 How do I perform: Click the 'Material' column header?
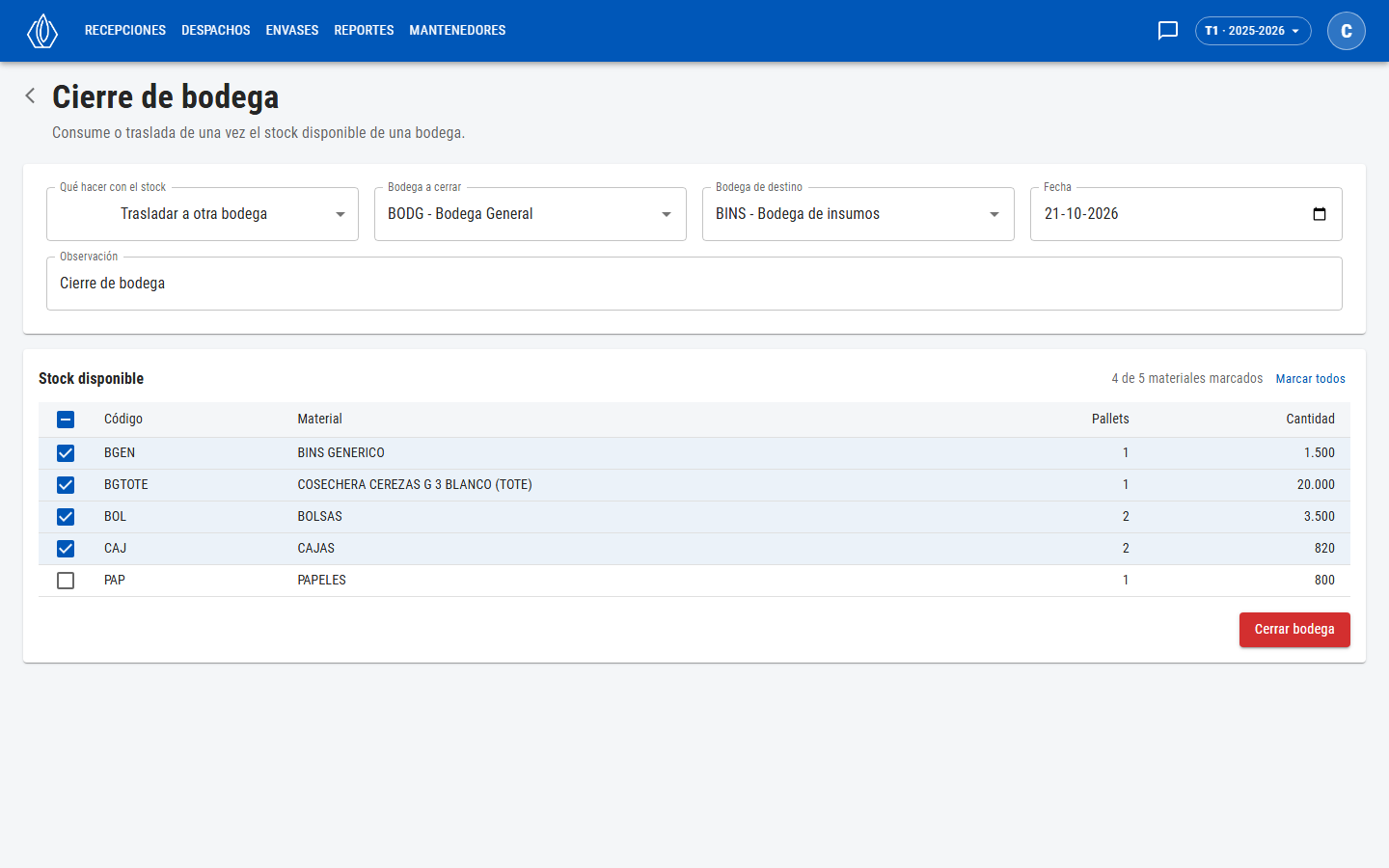tap(320, 420)
